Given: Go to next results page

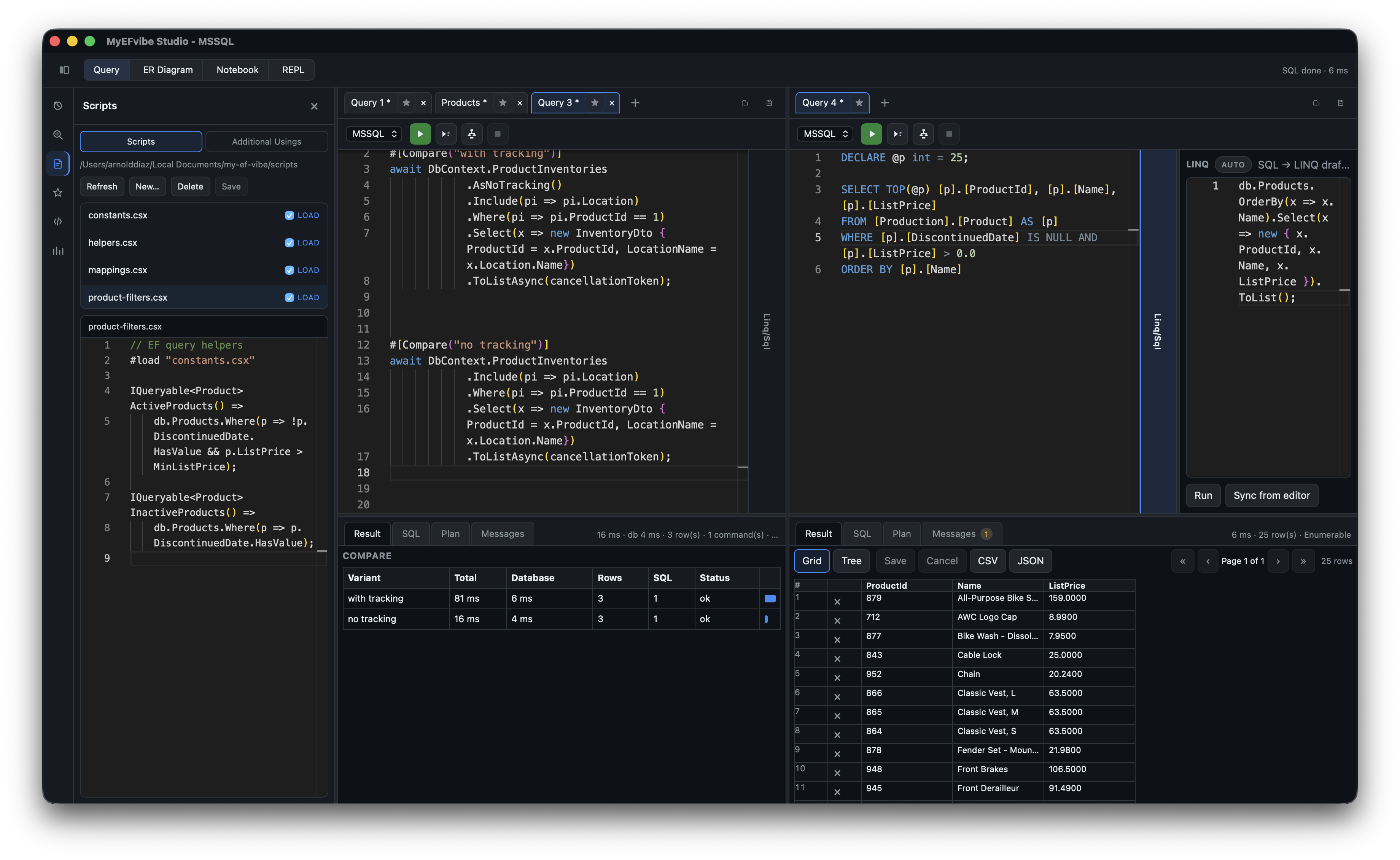Looking at the screenshot, I should [x=1278, y=561].
